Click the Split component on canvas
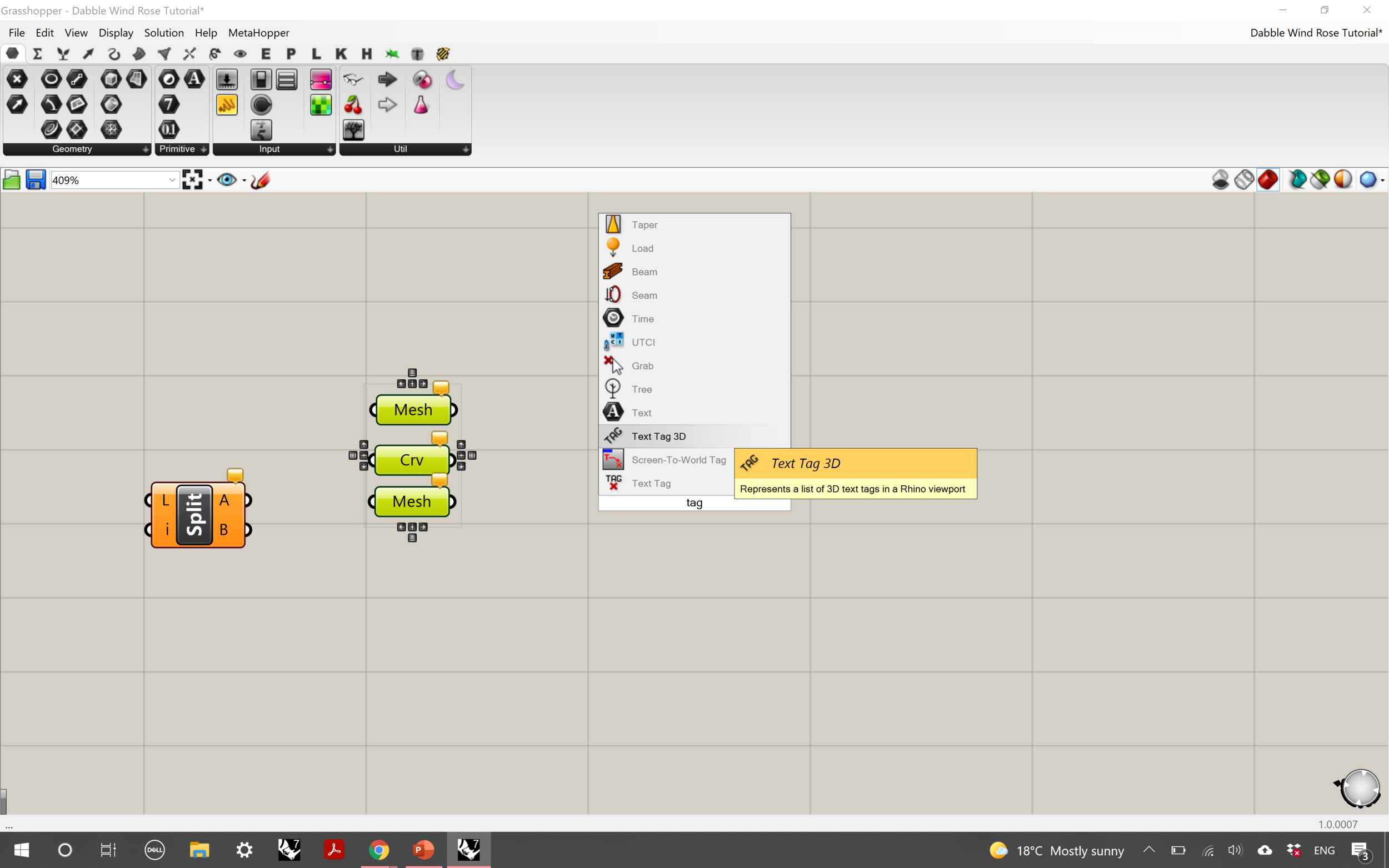The width and height of the screenshot is (1389, 868). click(194, 515)
